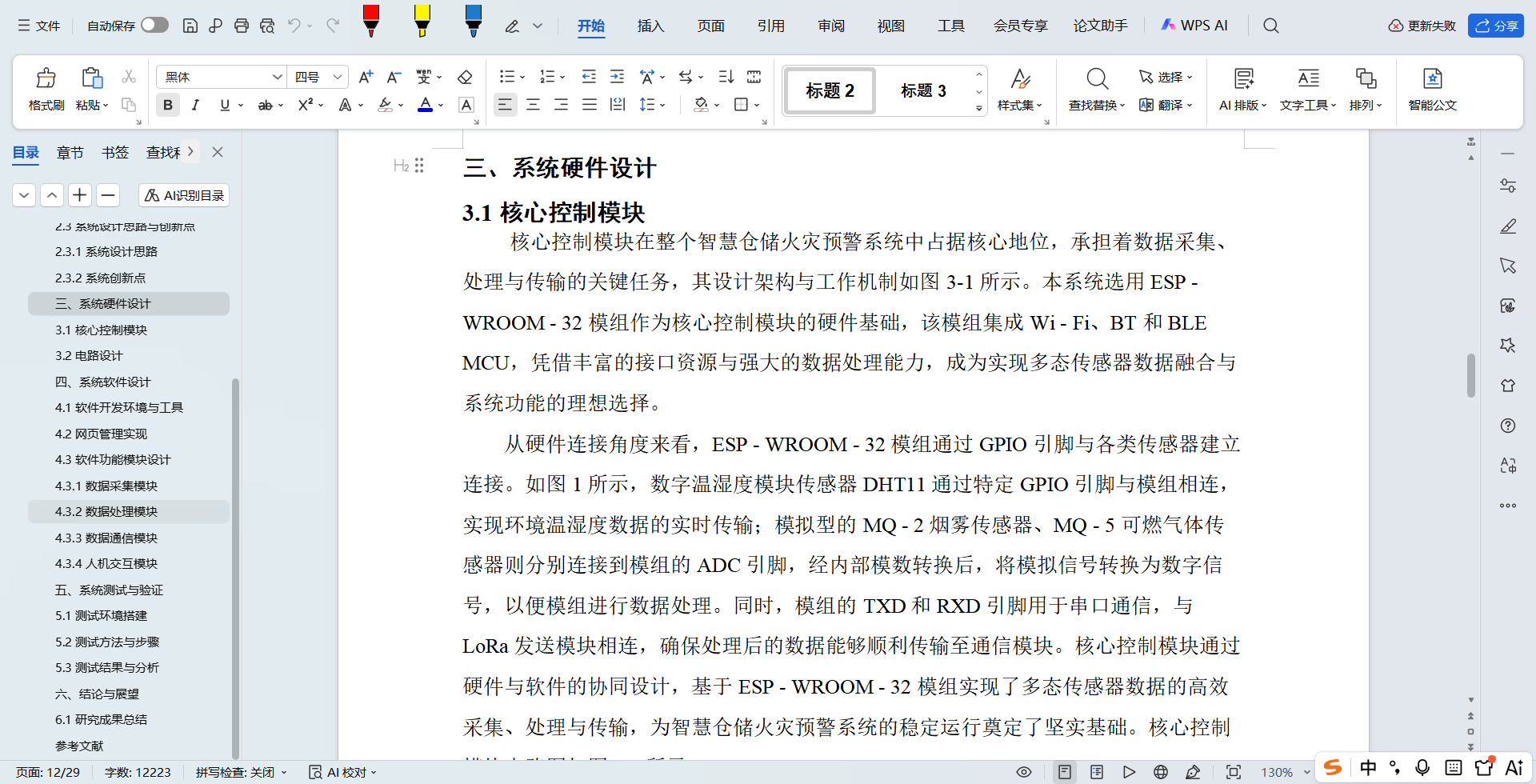
Task: Apply the Heading 2 (标题 2) style
Action: [x=830, y=90]
